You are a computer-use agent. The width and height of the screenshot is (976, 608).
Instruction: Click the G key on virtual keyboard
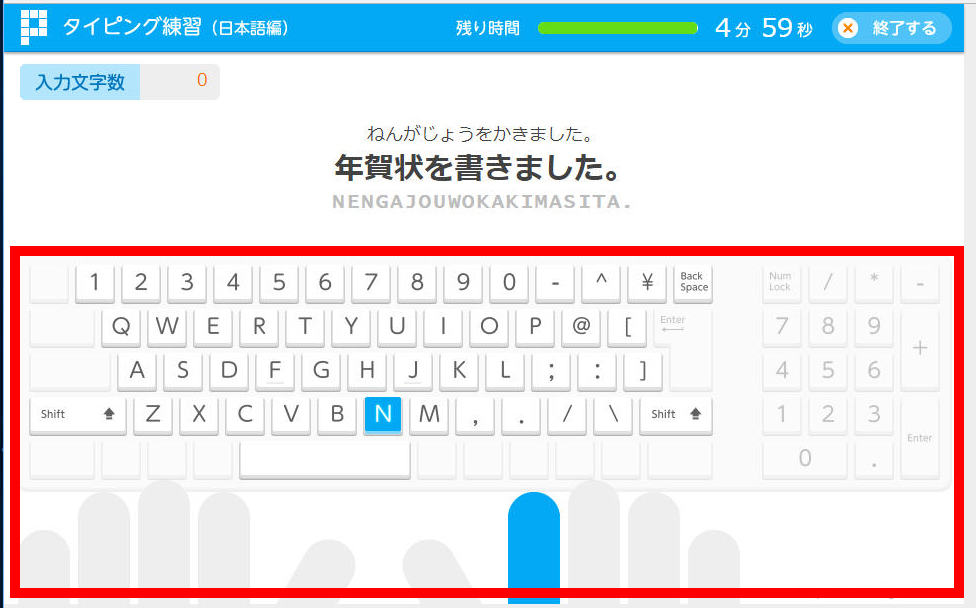pyautogui.click(x=321, y=371)
